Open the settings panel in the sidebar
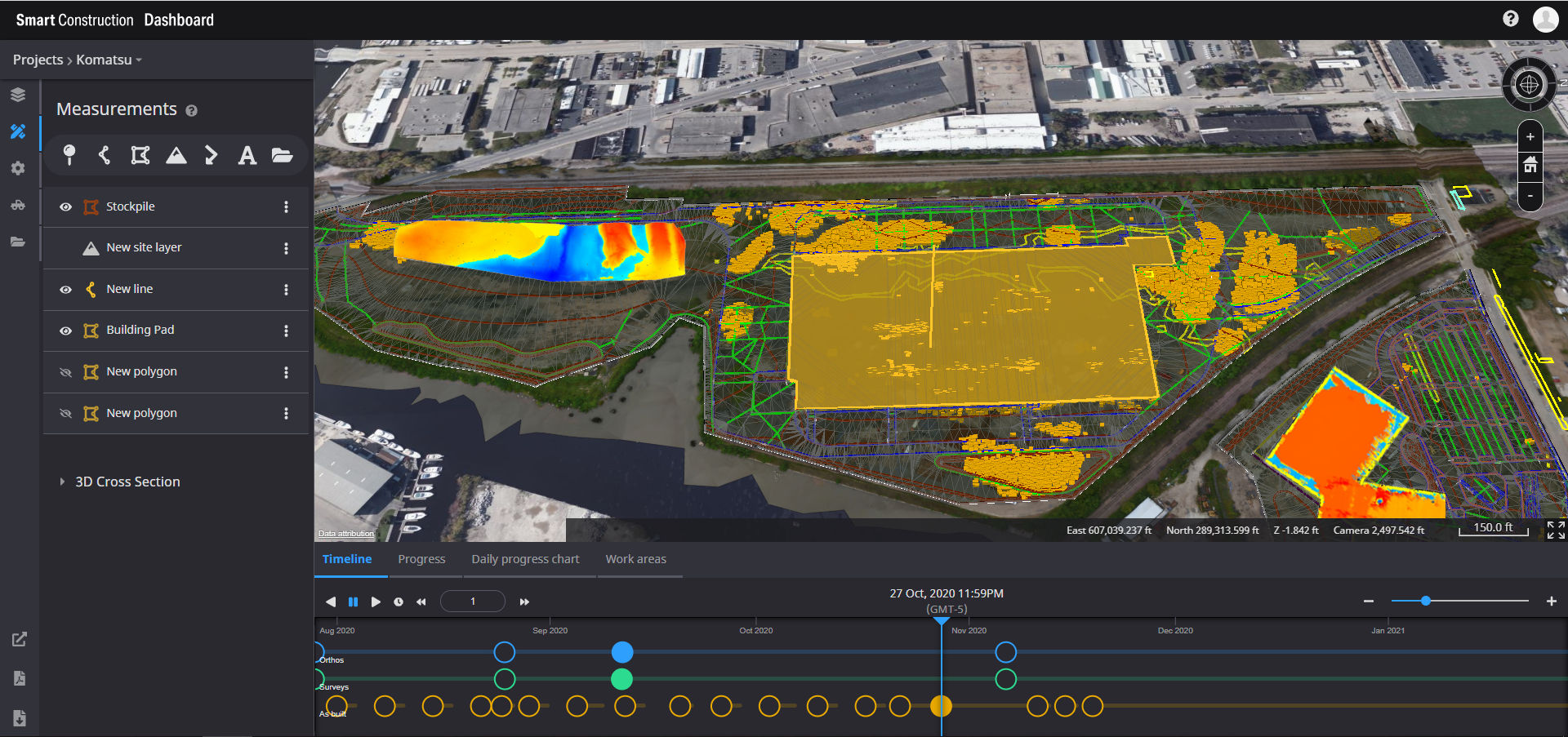 [18, 168]
